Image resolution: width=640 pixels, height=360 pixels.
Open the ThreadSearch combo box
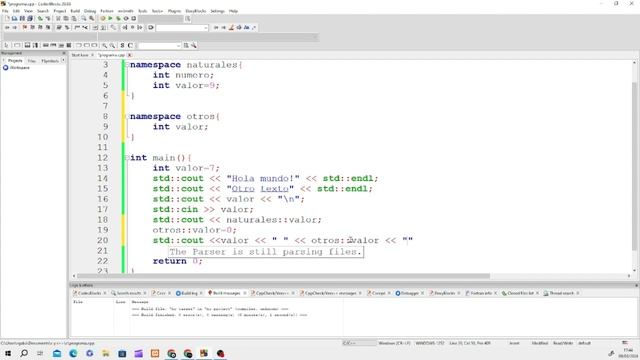(x=160, y=45)
